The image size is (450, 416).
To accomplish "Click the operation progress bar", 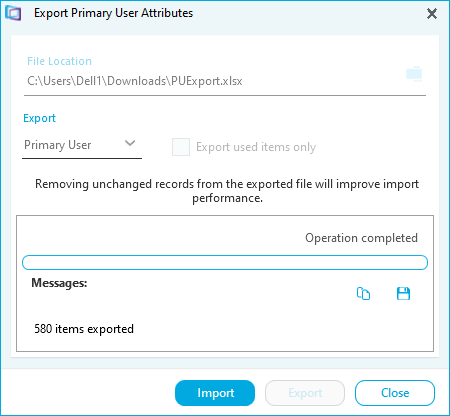I will (225, 262).
